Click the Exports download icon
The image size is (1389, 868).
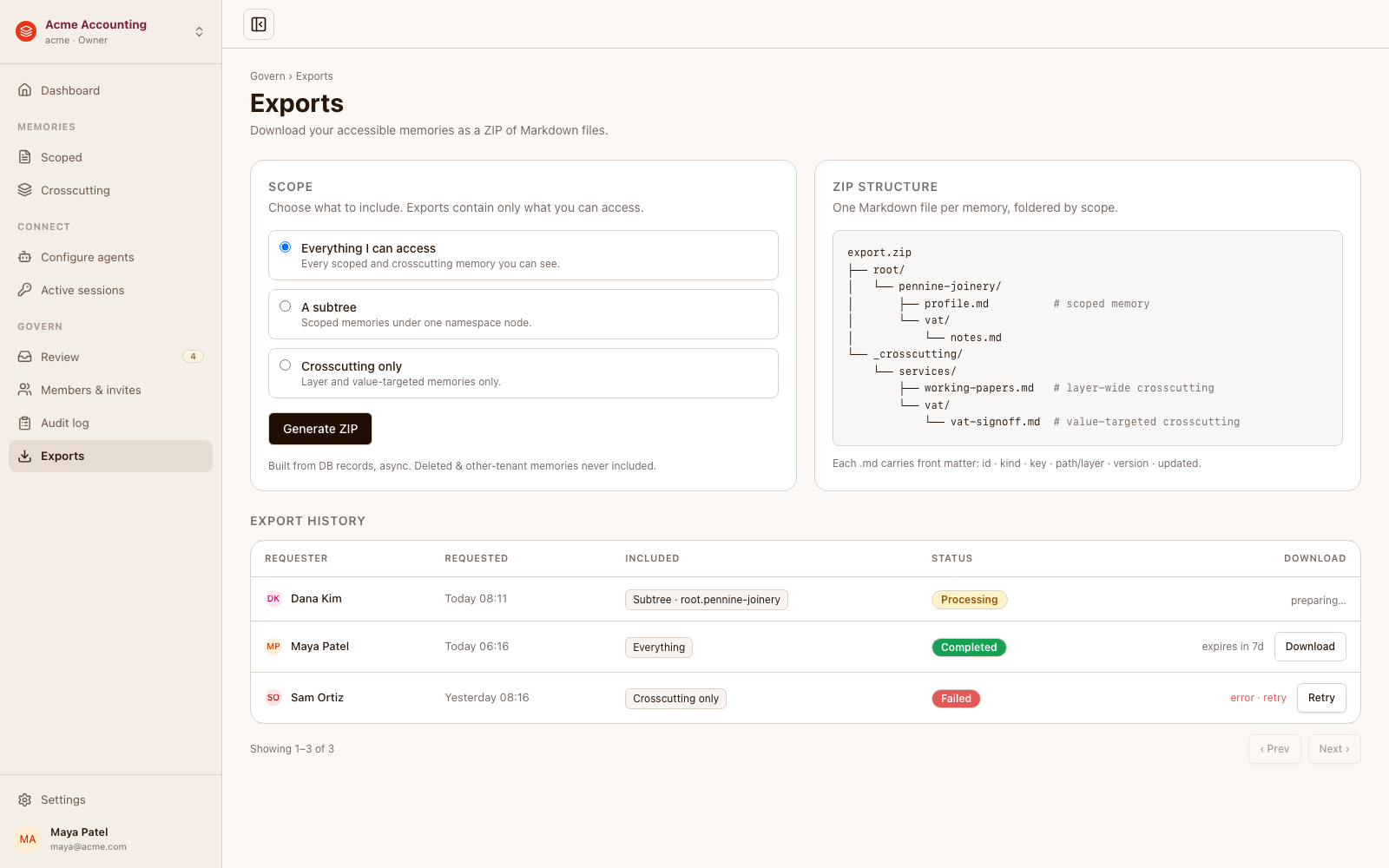pyautogui.click(x=25, y=456)
